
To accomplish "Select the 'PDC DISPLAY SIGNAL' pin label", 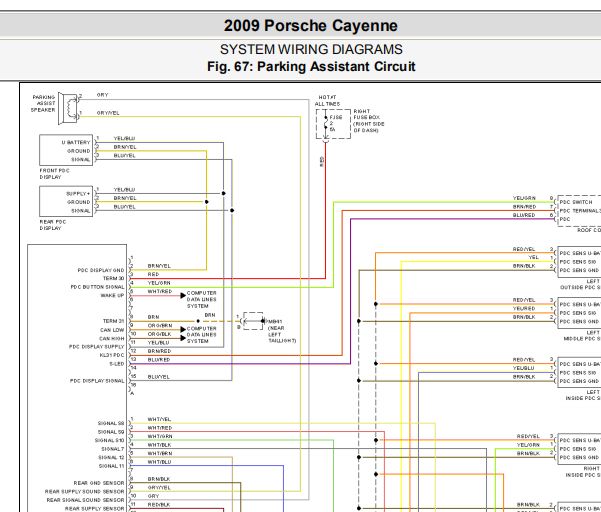I will click(x=97, y=381).
